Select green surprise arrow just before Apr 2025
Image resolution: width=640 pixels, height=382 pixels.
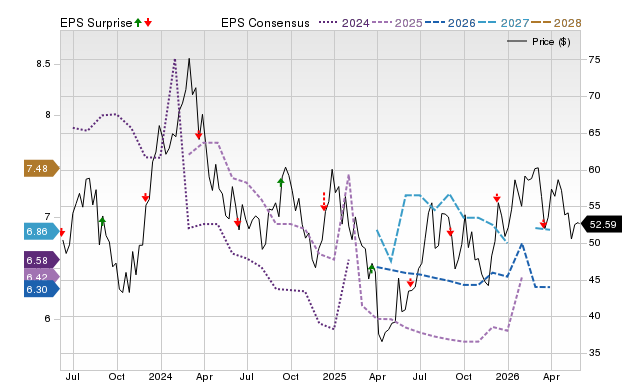[371, 268]
